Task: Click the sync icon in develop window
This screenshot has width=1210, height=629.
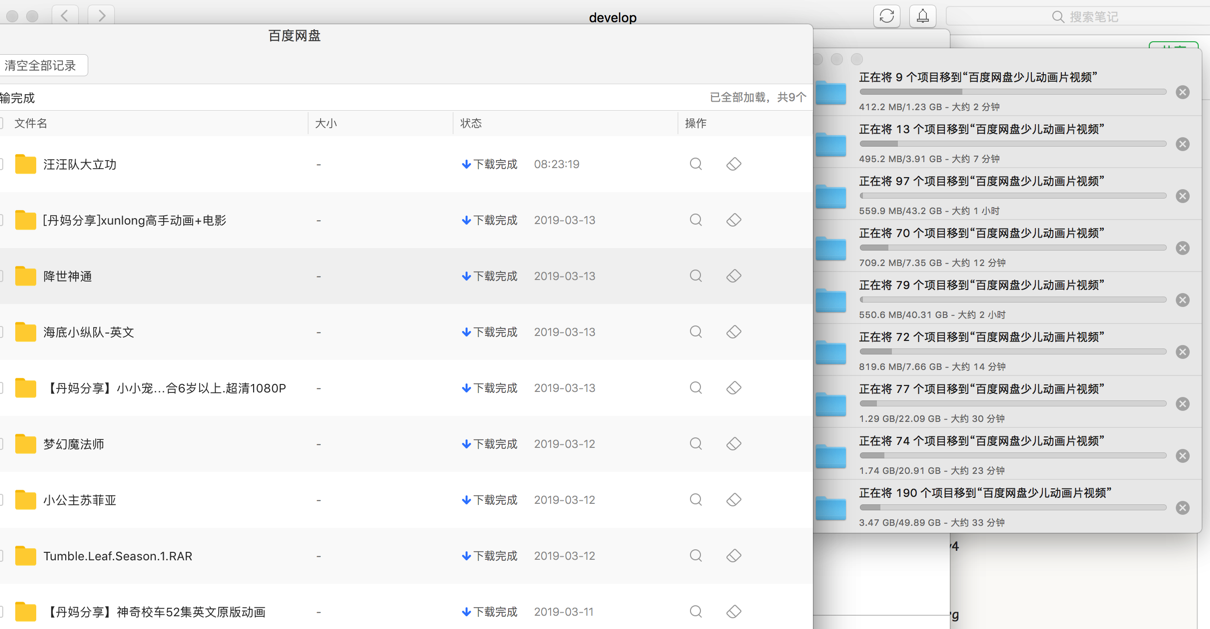Action: [x=887, y=16]
